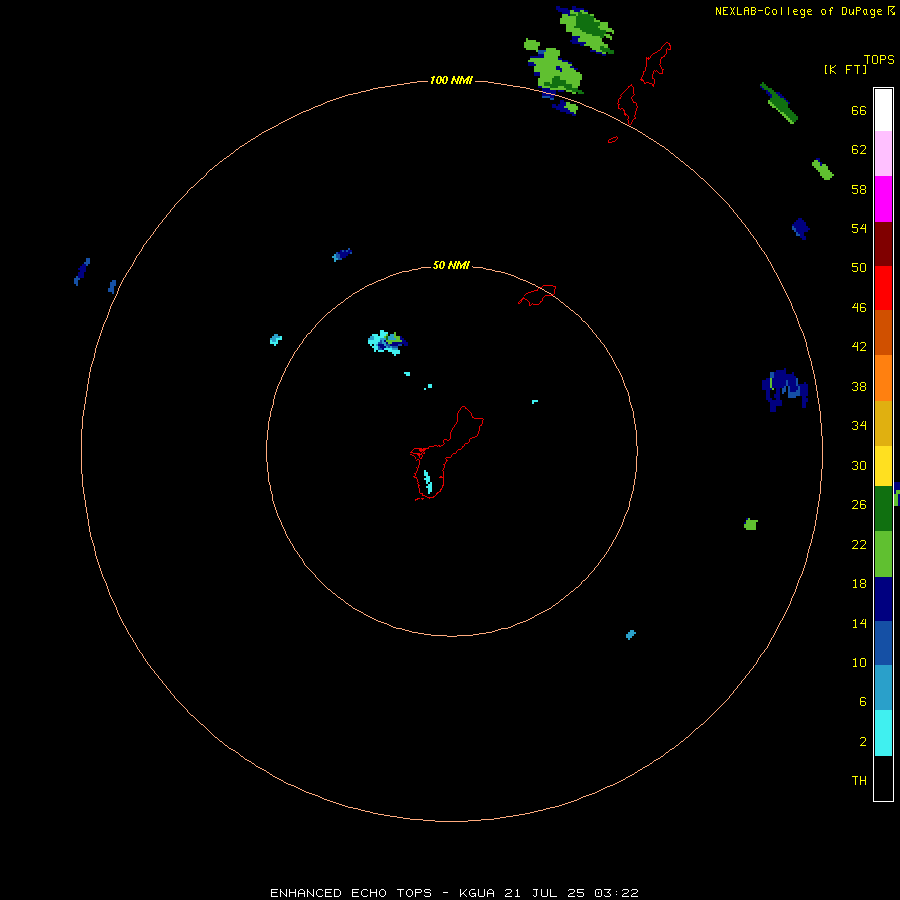Click the 30 legend value
The height and width of the screenshot is (900, 900).
(x=859, y=465)
